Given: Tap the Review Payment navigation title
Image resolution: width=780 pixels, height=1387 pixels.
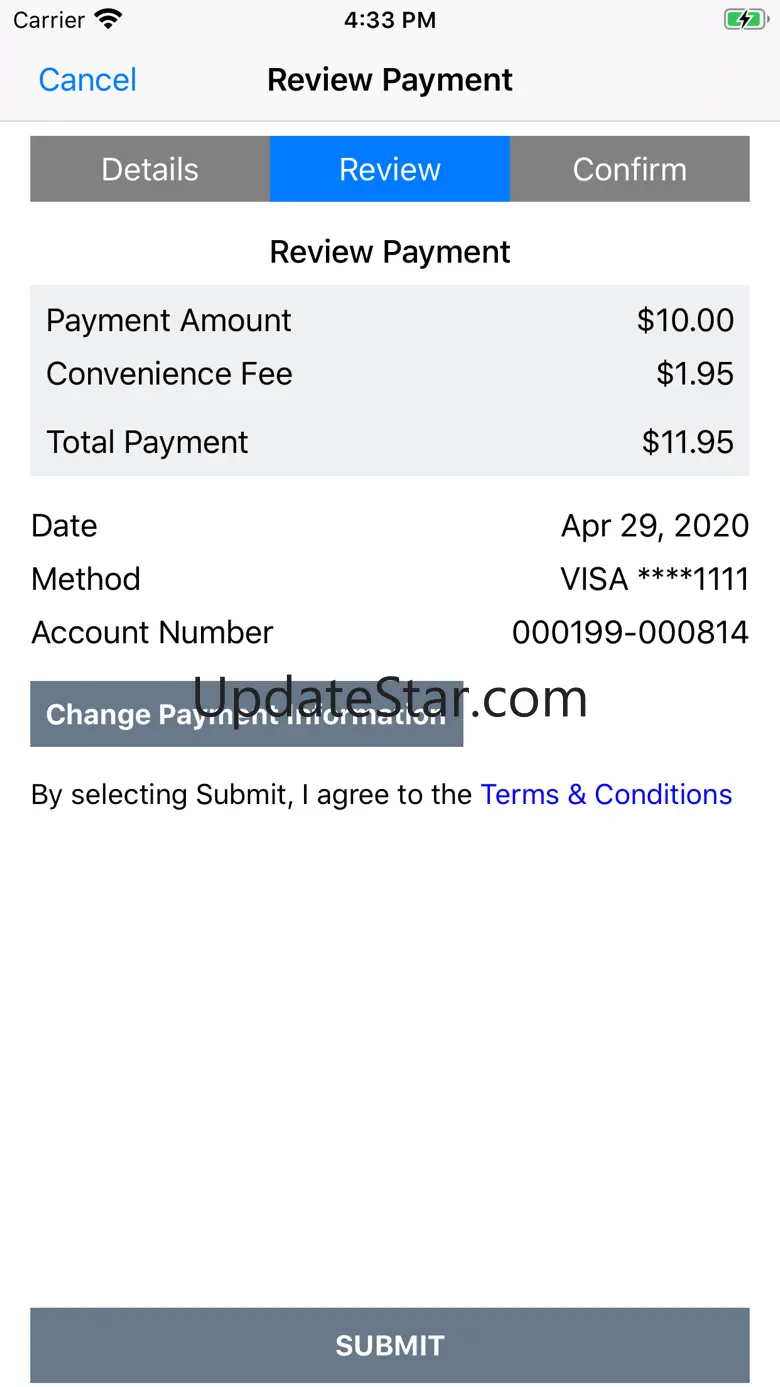Looking at the screenshot, I should point(390,80).
